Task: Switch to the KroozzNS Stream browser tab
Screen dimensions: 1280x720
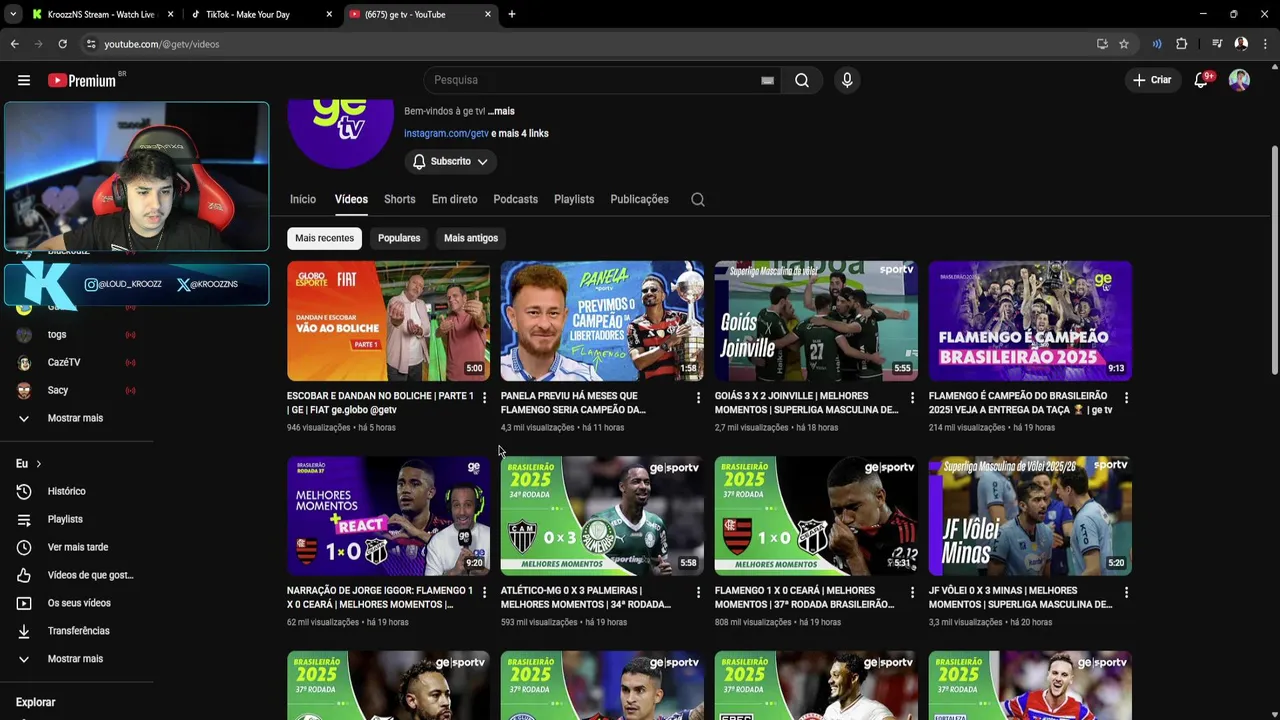Action: [x=100, y=14]
